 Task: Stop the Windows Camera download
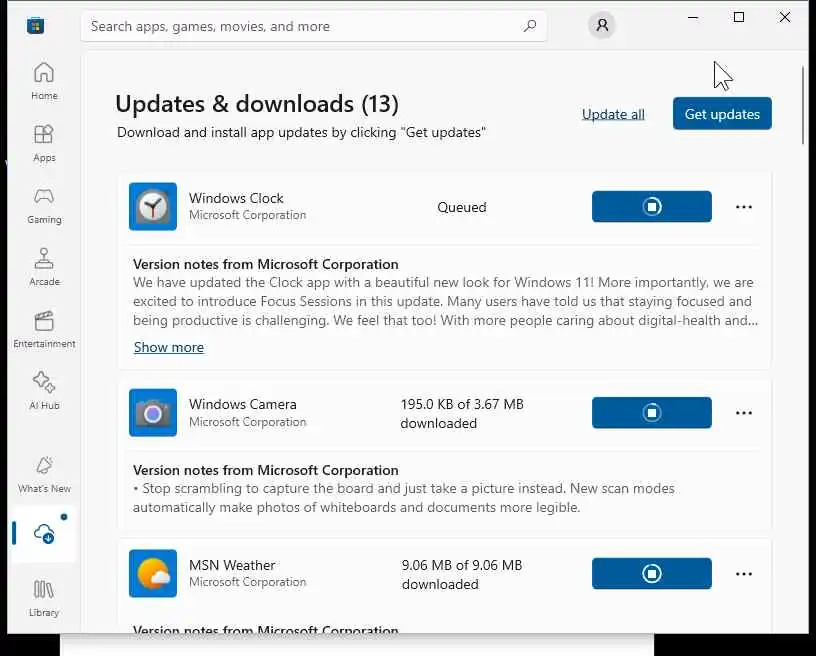click(x=652, y=413)
